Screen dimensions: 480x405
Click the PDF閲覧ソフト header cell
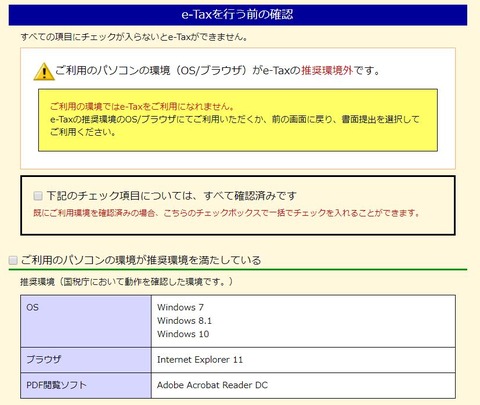(x=86, y=385)
